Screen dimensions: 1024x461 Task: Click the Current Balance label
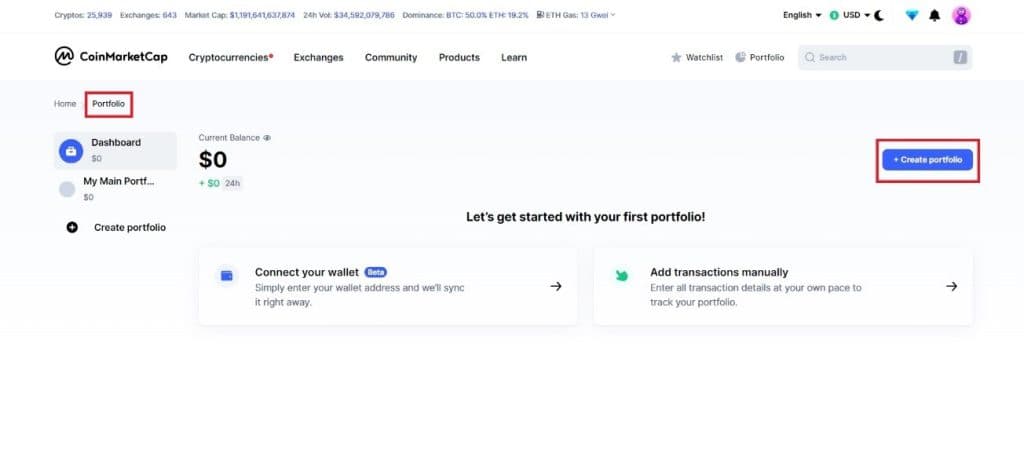(x=229, y=138)
